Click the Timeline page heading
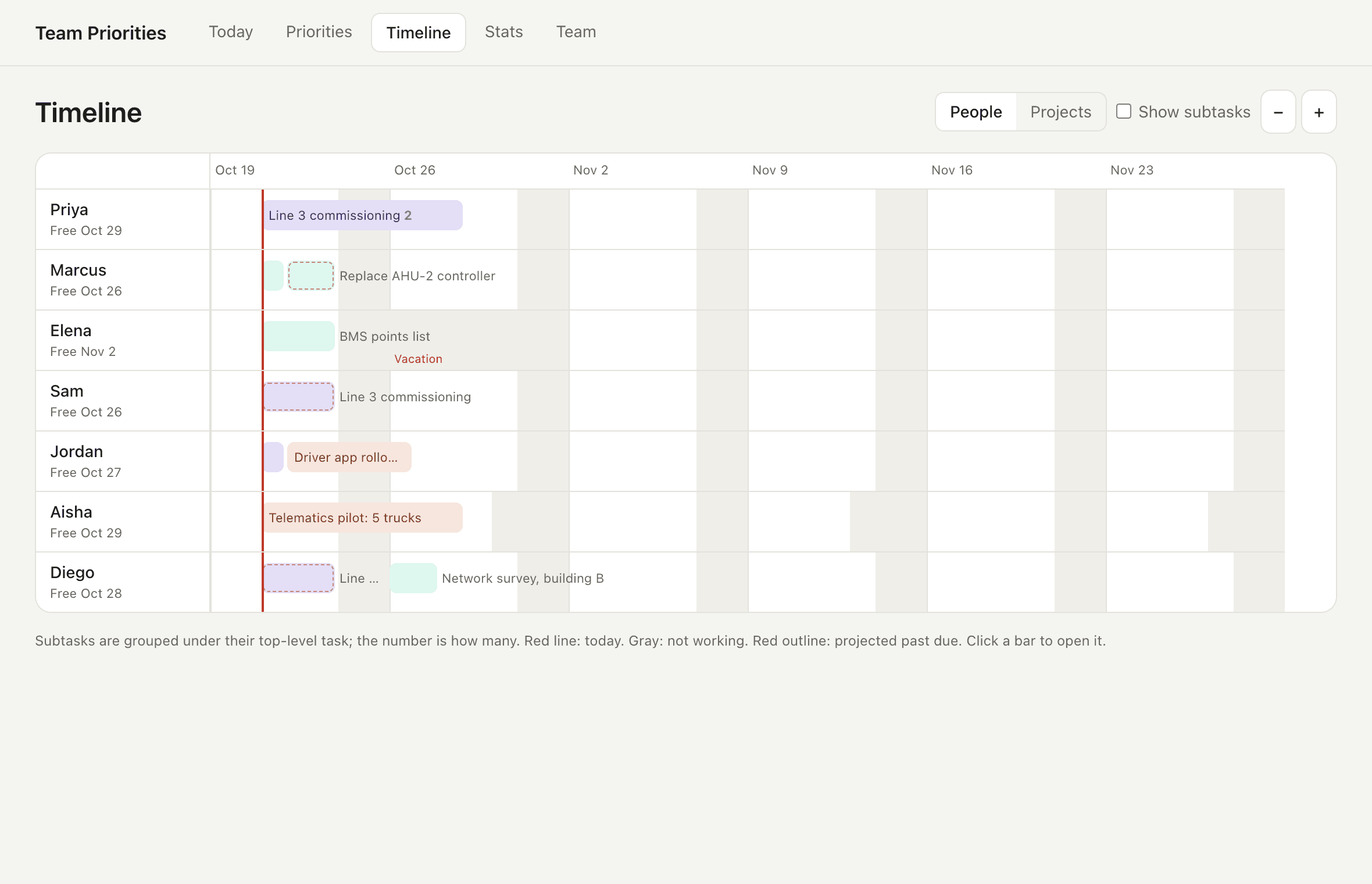 (88, 112)
